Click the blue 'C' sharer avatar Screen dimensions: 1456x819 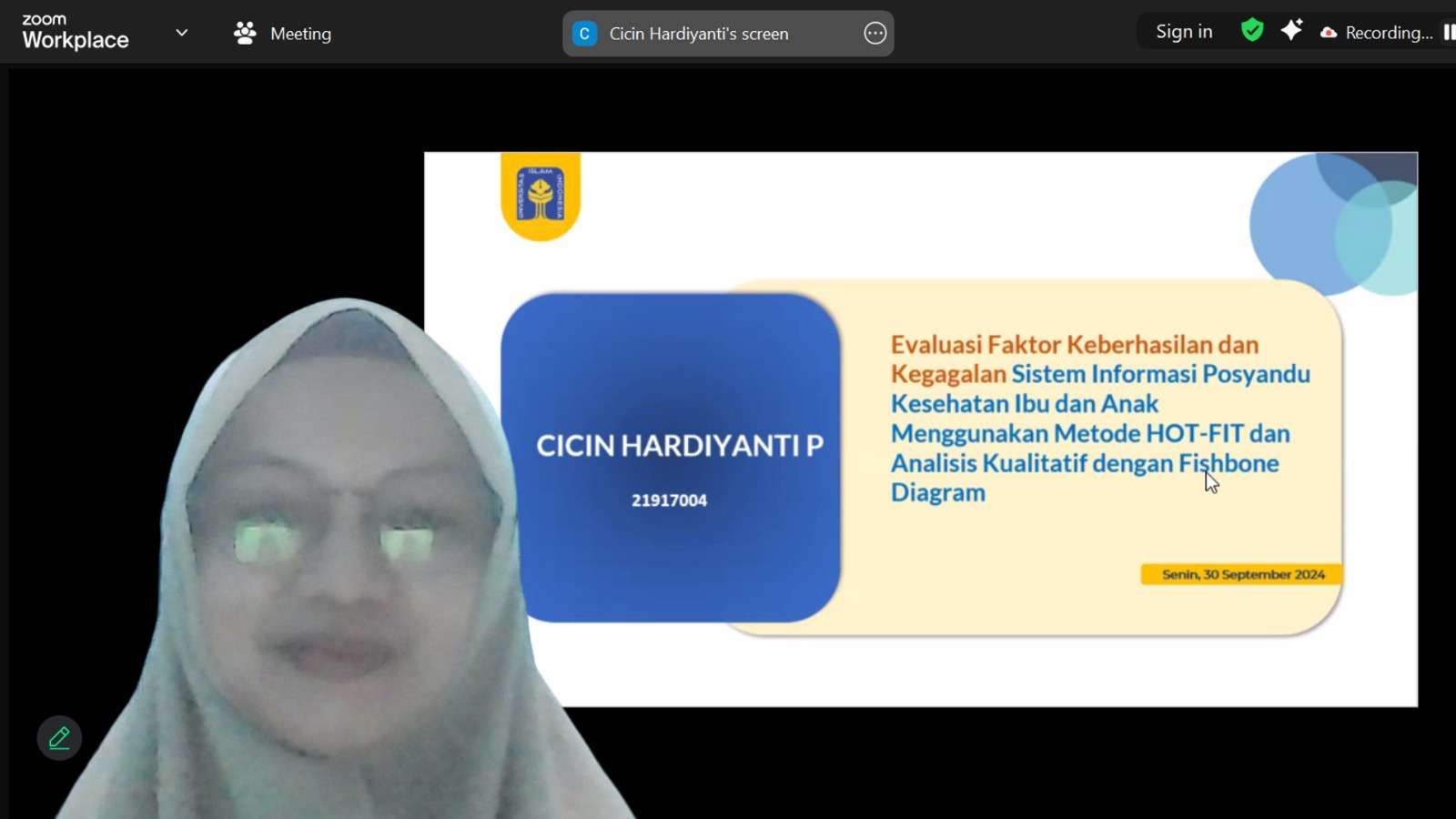click(x=584, y=34)
